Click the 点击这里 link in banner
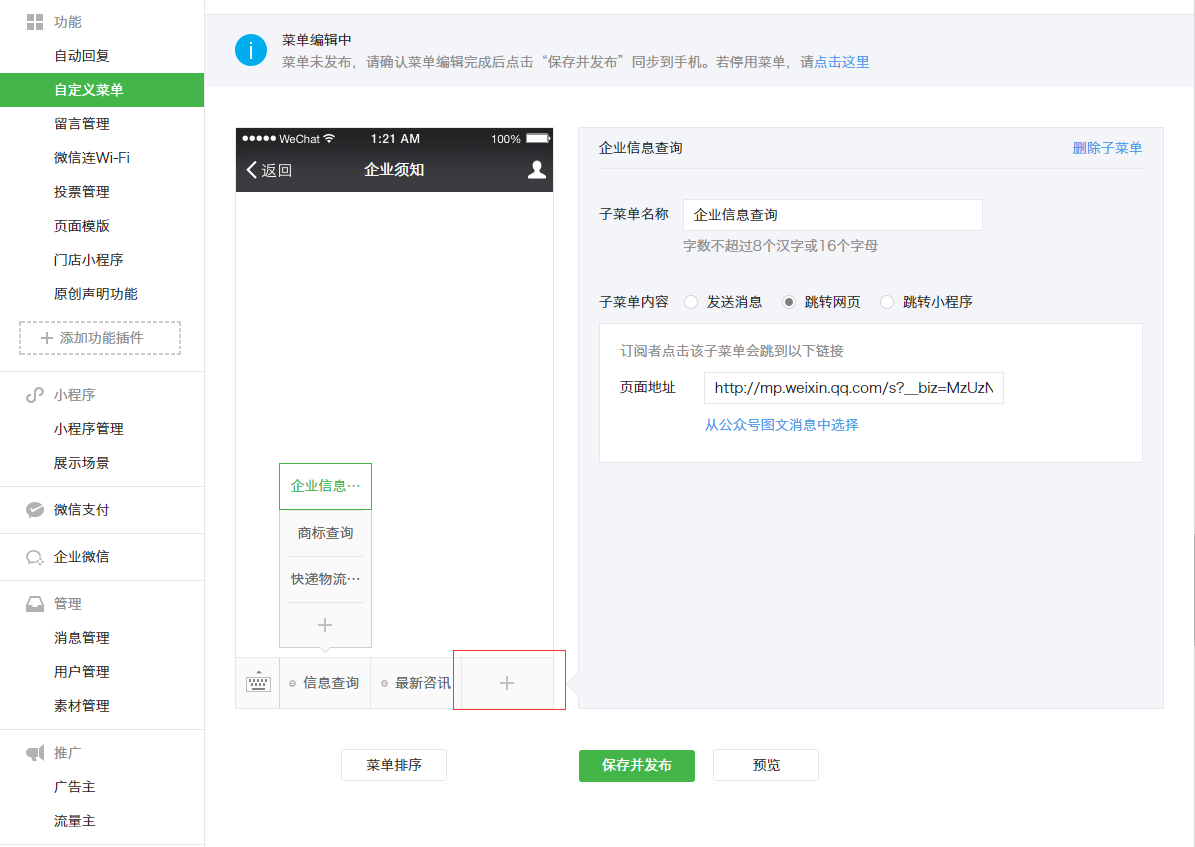The image size is (1195, 847). [841, 62]
